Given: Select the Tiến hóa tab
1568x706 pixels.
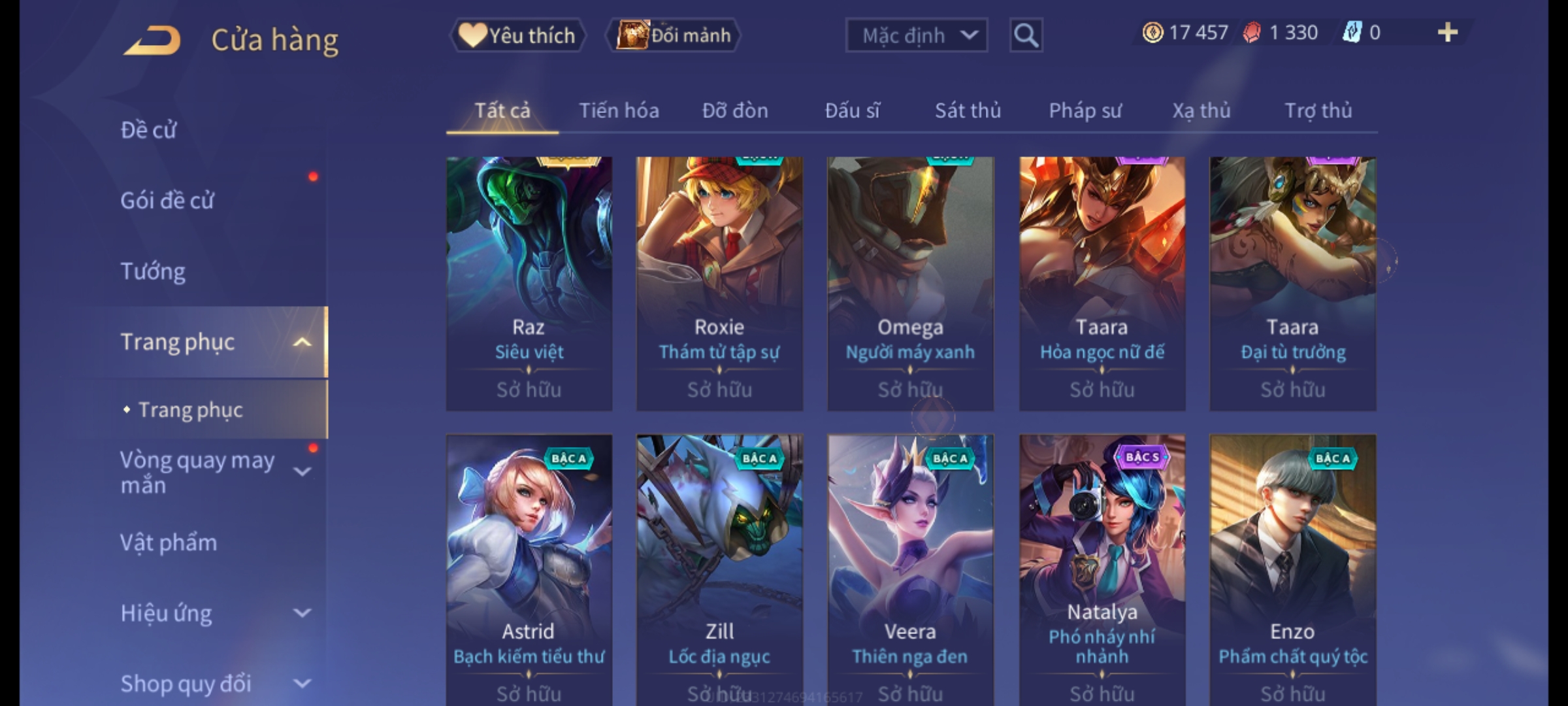Looking at the screenshot, I should [x=619, y=110].
